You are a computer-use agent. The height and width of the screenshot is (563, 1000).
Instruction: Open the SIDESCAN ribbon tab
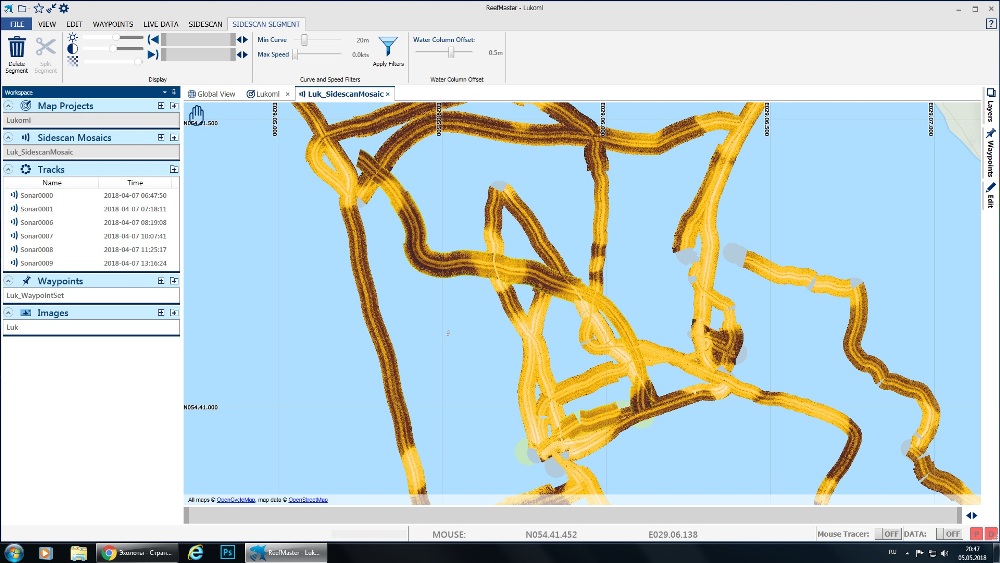(205, 23)
